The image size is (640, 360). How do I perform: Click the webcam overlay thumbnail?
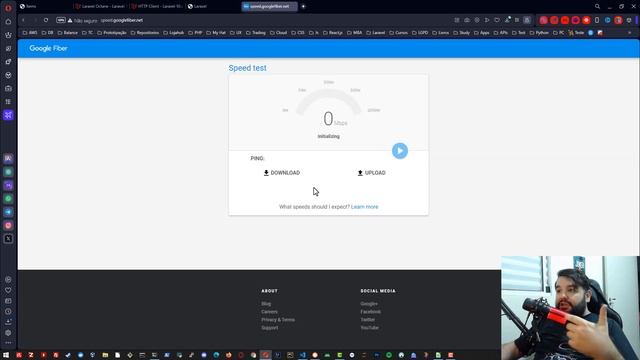coord(570,308)
